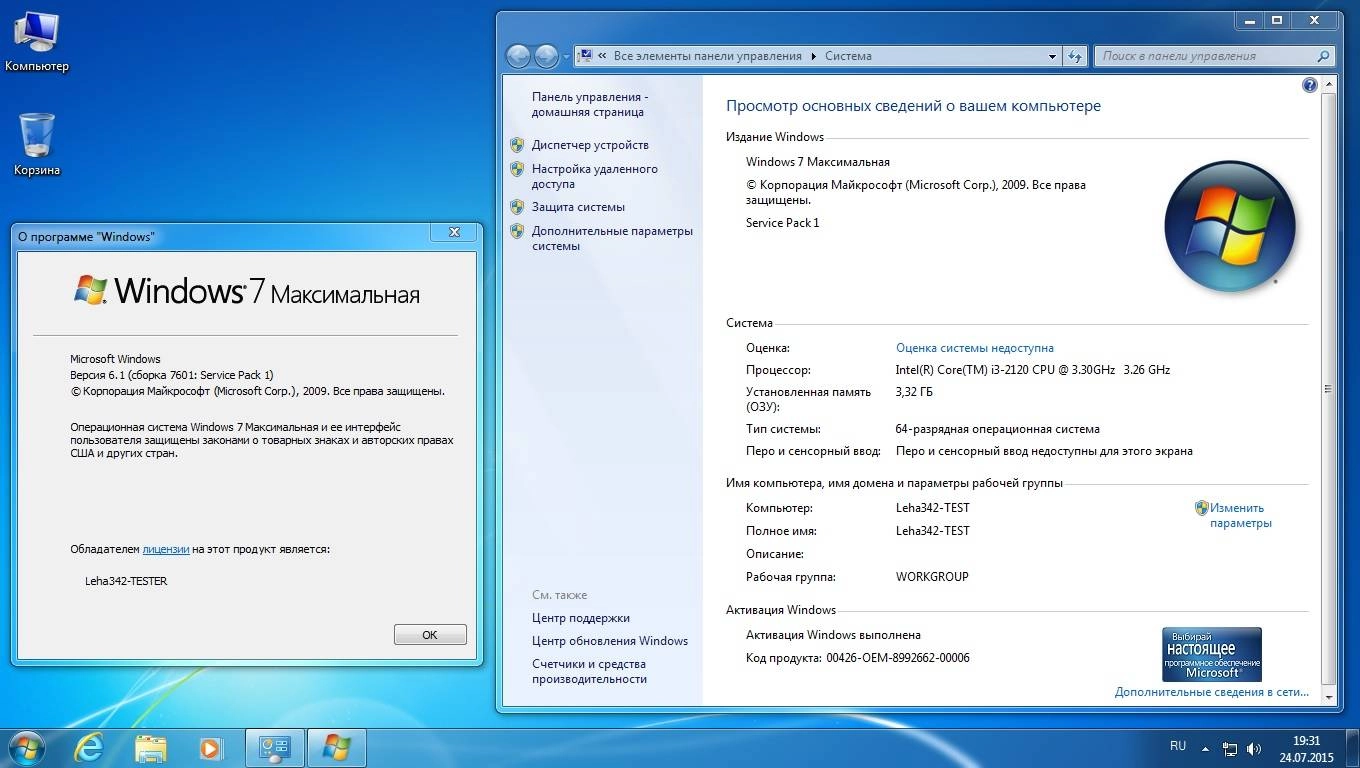Expand the arrow after Все элементы панели управления
The image size is (1360, 768).
point(813,57)
